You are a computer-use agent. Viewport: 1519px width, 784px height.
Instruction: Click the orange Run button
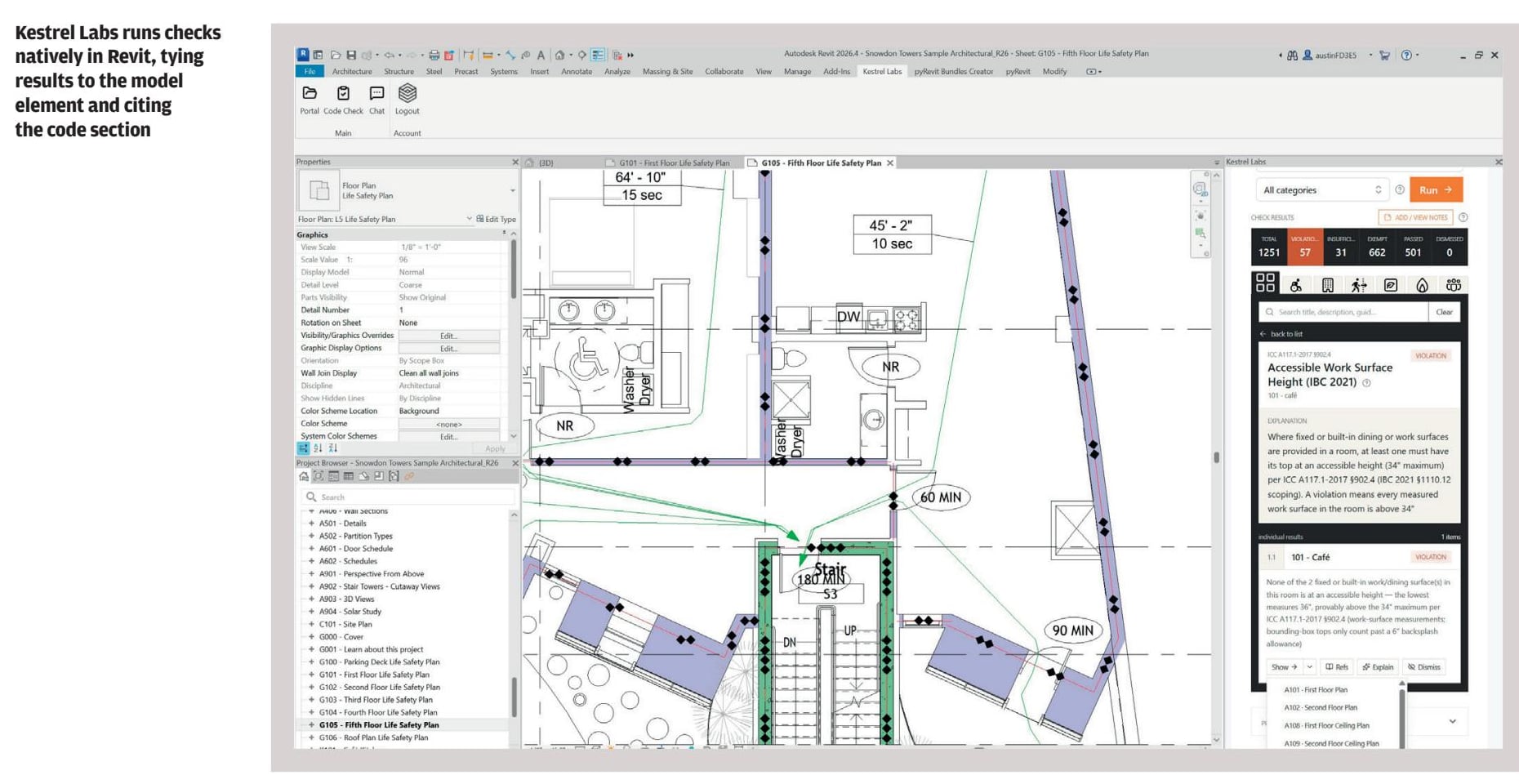(1436, 190)
